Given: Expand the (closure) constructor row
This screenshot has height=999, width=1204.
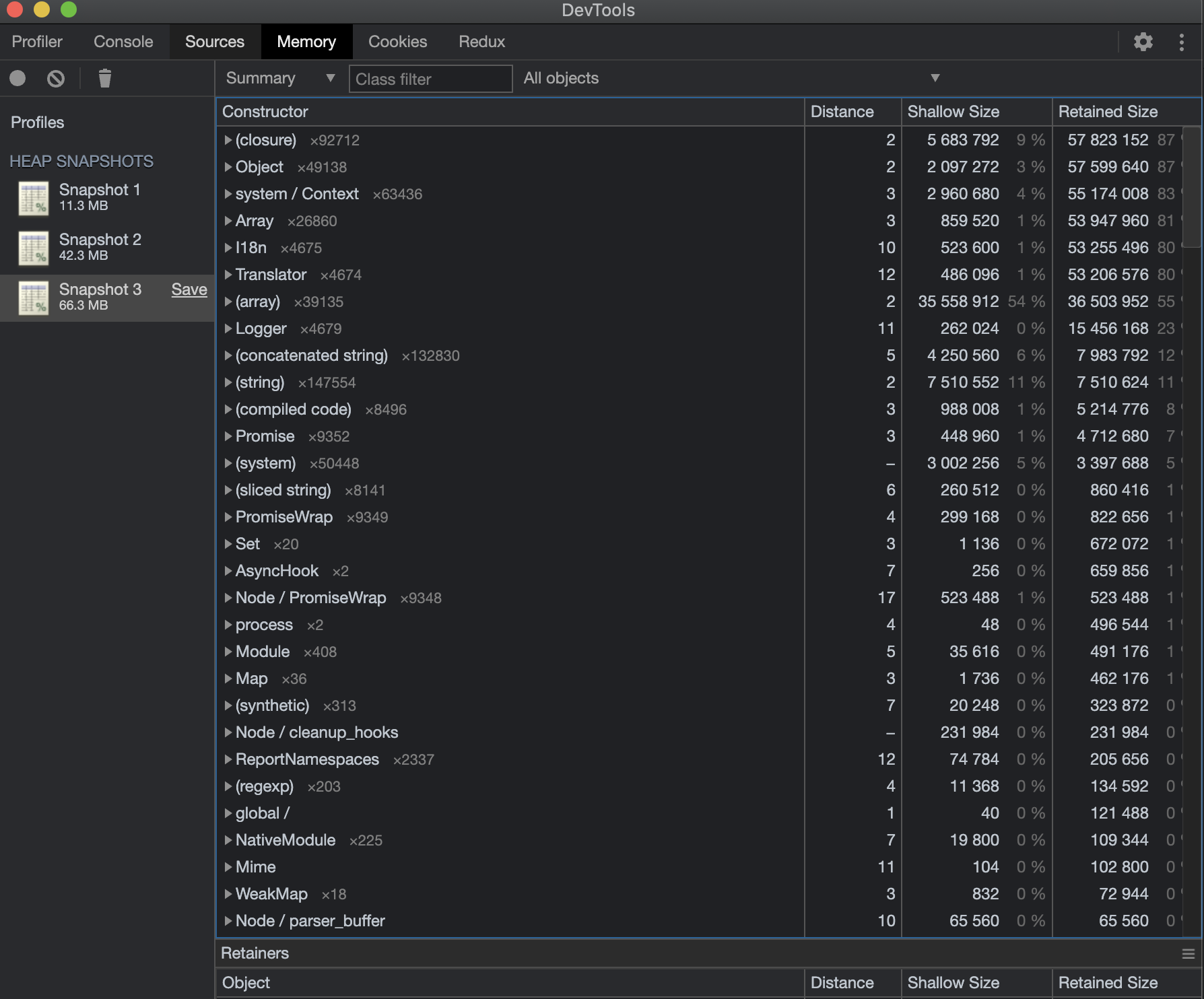Looking at the screenshot, I should click(x=228, y=140).
